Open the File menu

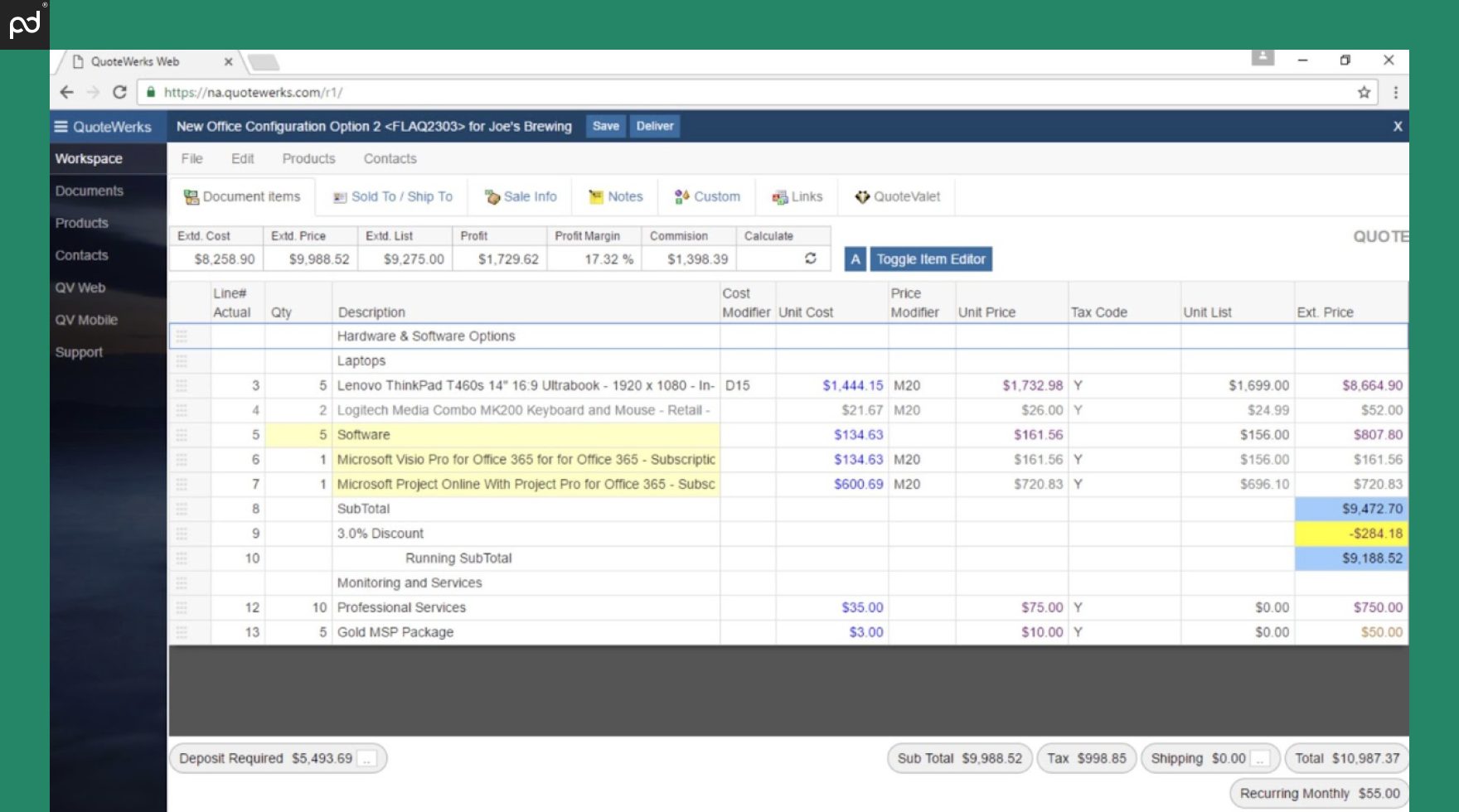click(x=191, y=158)
